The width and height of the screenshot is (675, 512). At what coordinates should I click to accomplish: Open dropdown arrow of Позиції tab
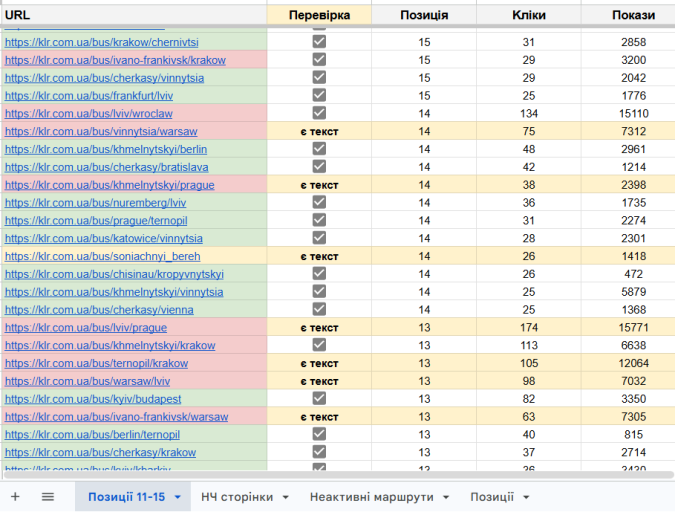click(526, 497)
